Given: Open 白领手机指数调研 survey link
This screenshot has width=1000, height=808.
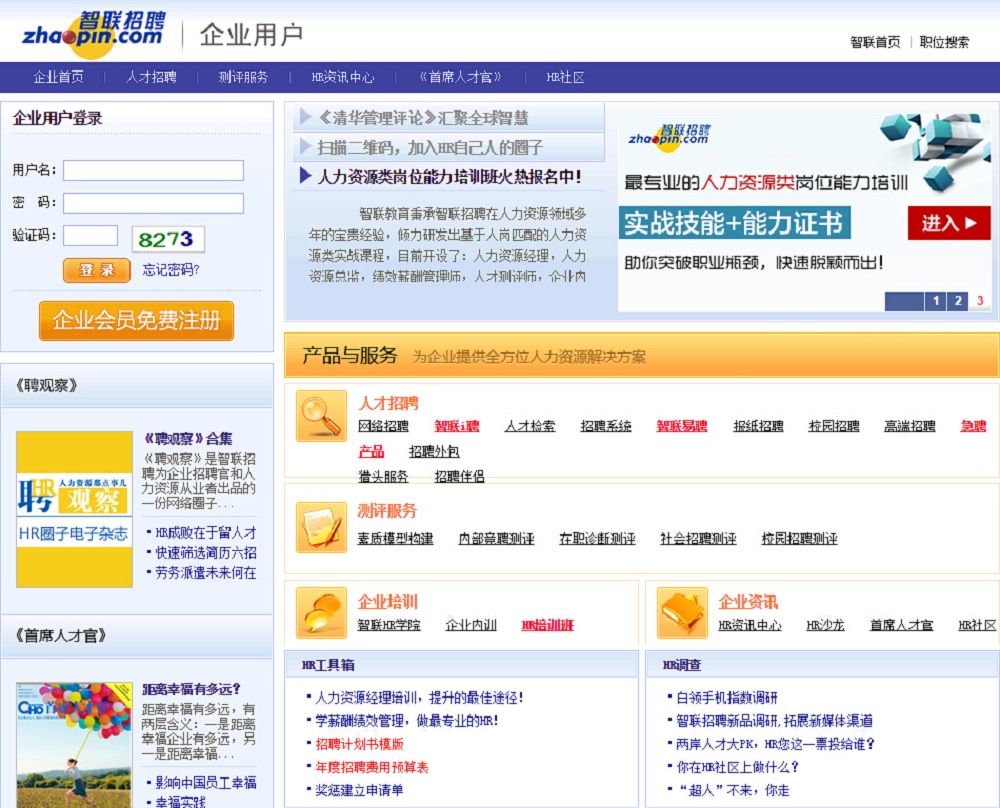Looking at the screenshot, I should (727, 698).
